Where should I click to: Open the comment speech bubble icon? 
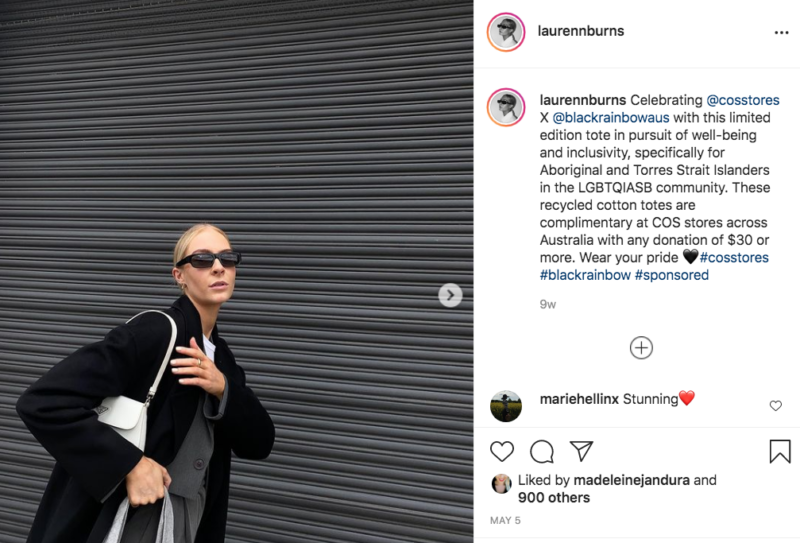click(x=541, y=452)
